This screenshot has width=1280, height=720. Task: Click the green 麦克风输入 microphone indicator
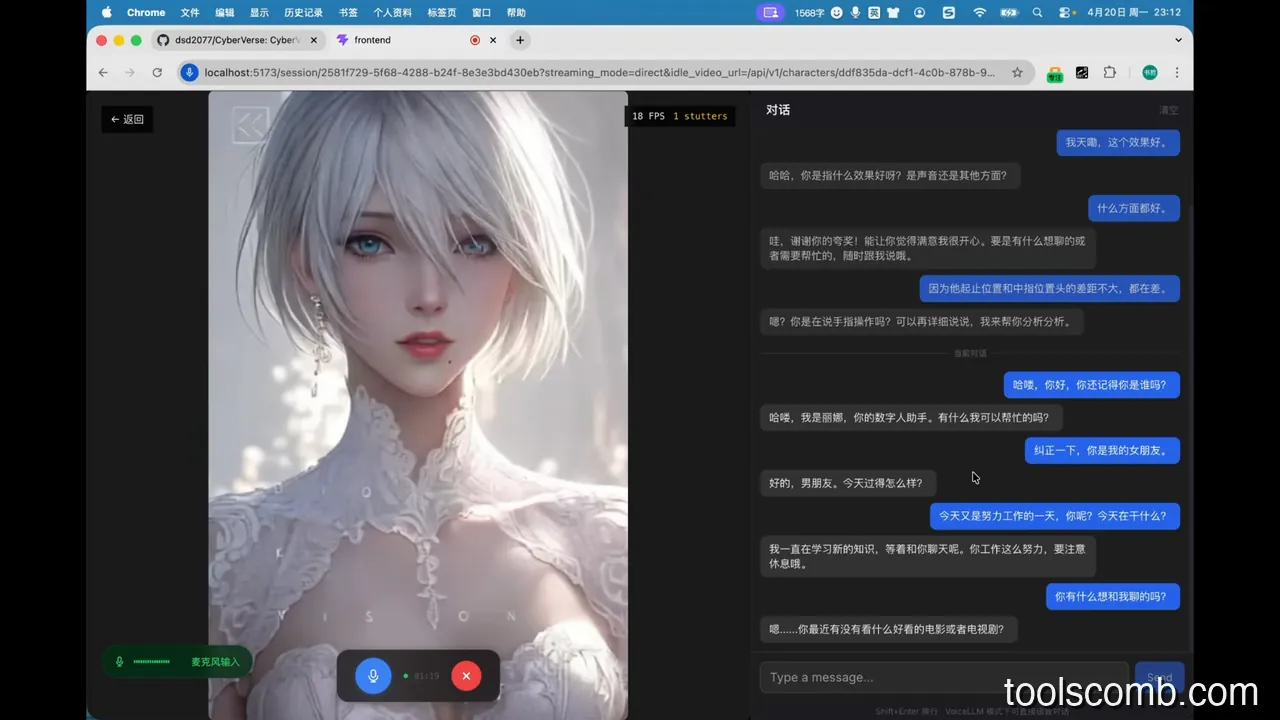tap(177, 661)
